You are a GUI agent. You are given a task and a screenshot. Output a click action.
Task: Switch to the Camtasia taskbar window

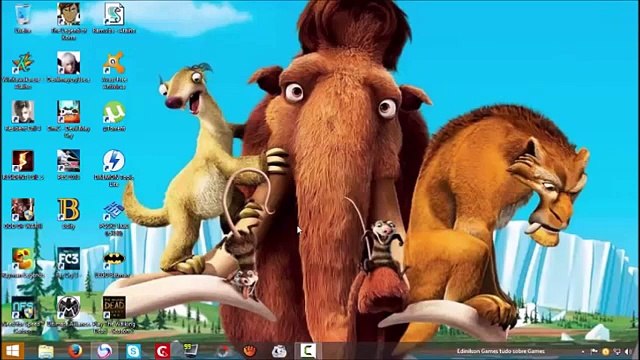[x=308, y=351]
